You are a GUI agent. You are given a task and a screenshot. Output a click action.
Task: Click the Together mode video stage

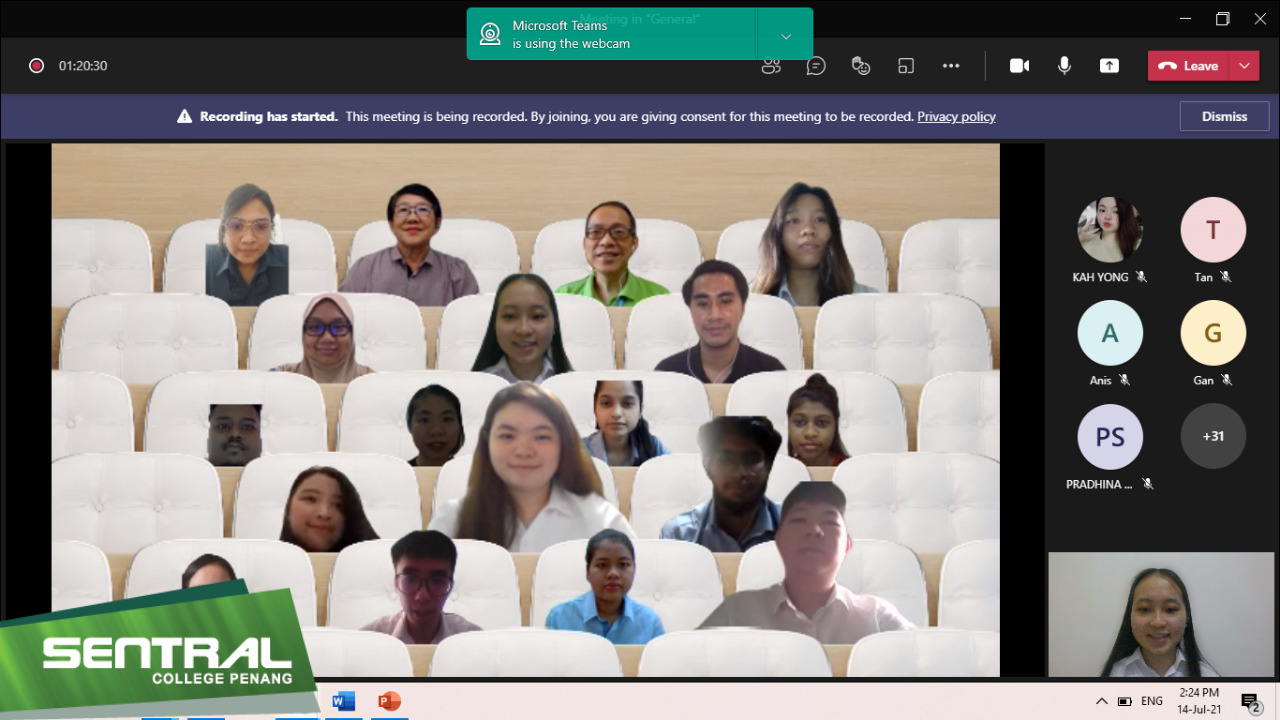tap(525, 410)
